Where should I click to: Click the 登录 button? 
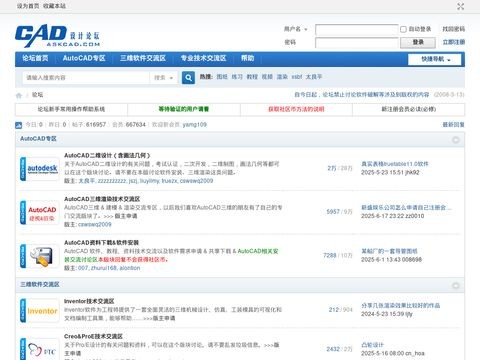[418, 42]
